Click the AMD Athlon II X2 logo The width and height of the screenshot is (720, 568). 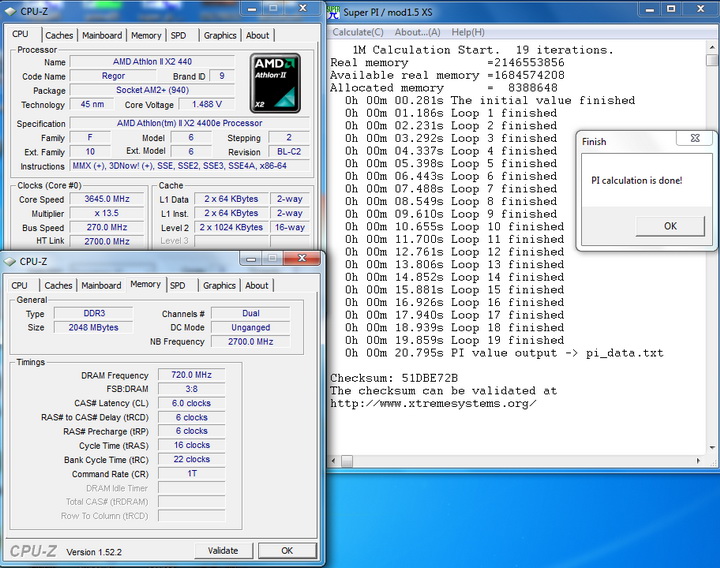pos(275,84)
